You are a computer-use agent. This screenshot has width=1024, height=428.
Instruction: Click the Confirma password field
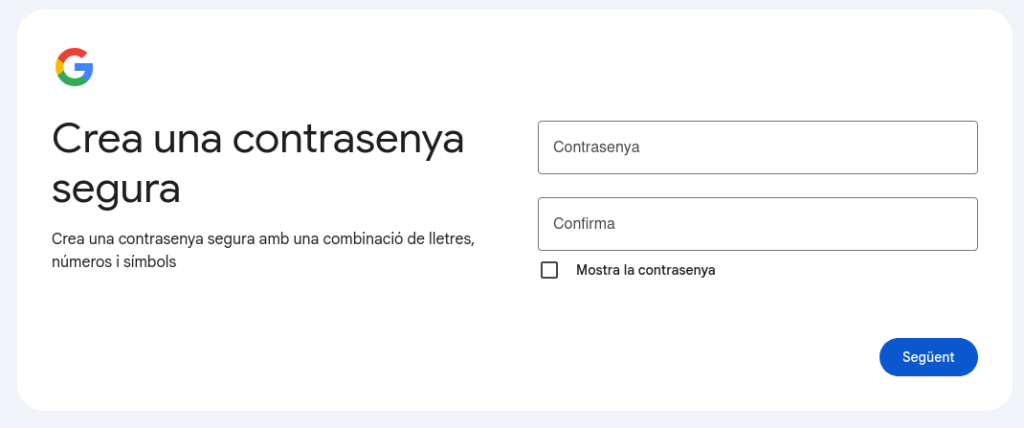(757, 224)
